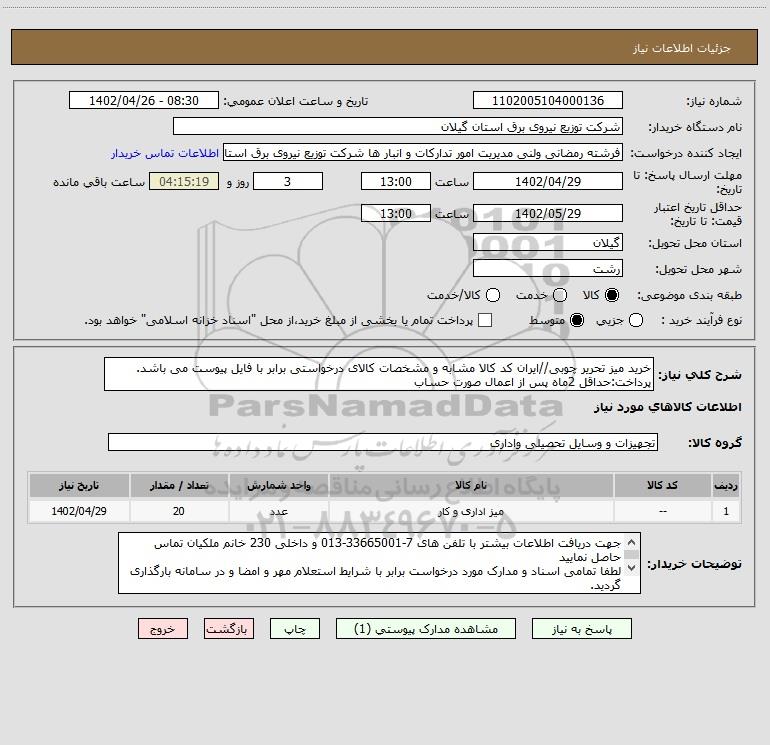
Task: Tick the اسناد خزانه اسلامی payment checkbox
Action: [x=485, y=320]
